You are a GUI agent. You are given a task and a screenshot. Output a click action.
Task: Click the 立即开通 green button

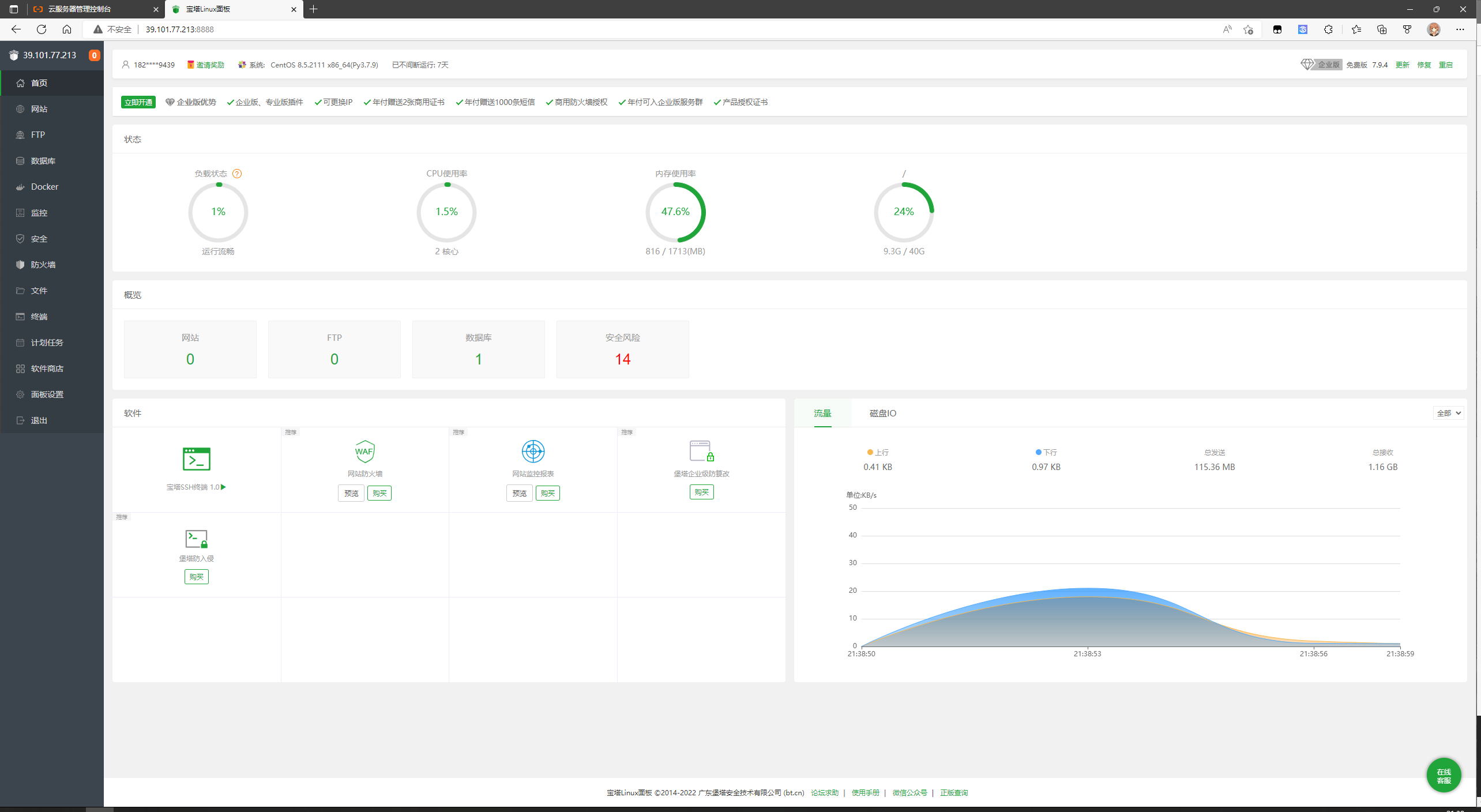click(138, 102)
